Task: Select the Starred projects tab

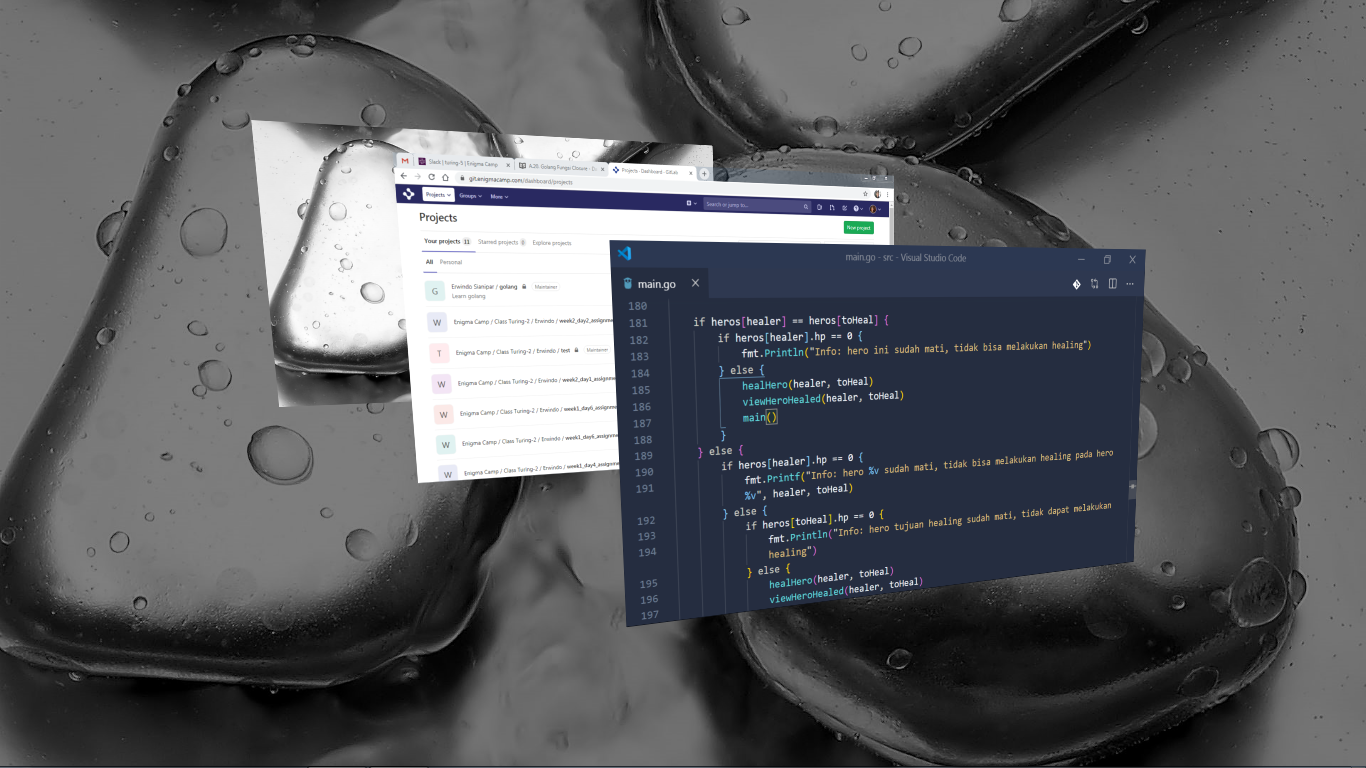Action: pos(501,242)
